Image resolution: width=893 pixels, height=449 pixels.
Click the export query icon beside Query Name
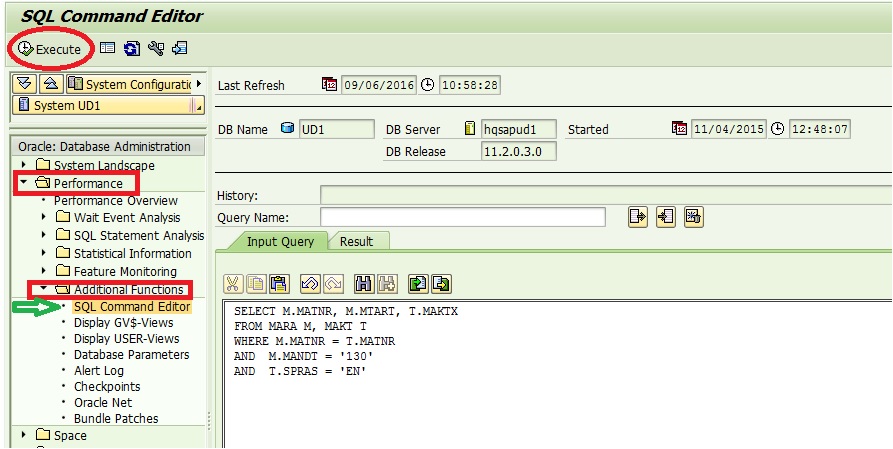[x=638, y=217]
